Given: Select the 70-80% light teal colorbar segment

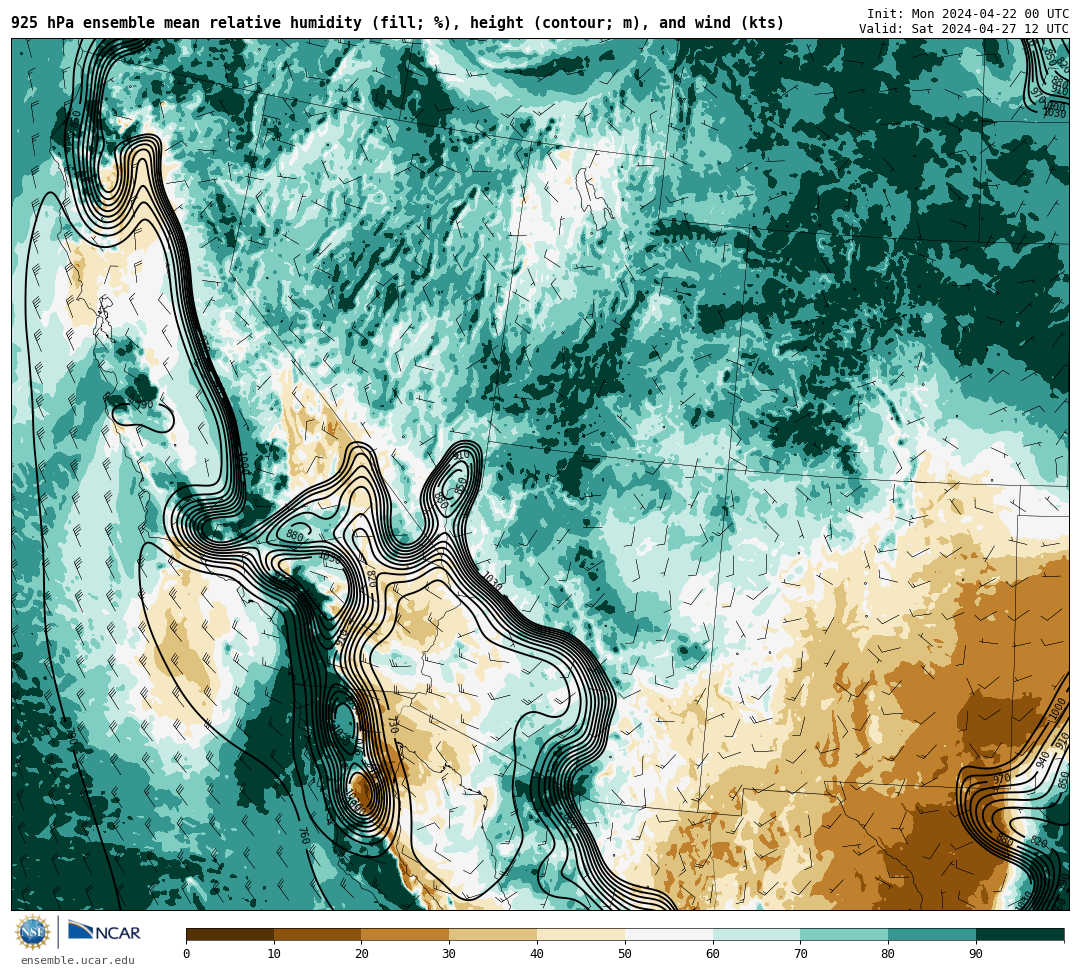Looking at the screenshot, I should pyautogui.click(x=844, y=934).
